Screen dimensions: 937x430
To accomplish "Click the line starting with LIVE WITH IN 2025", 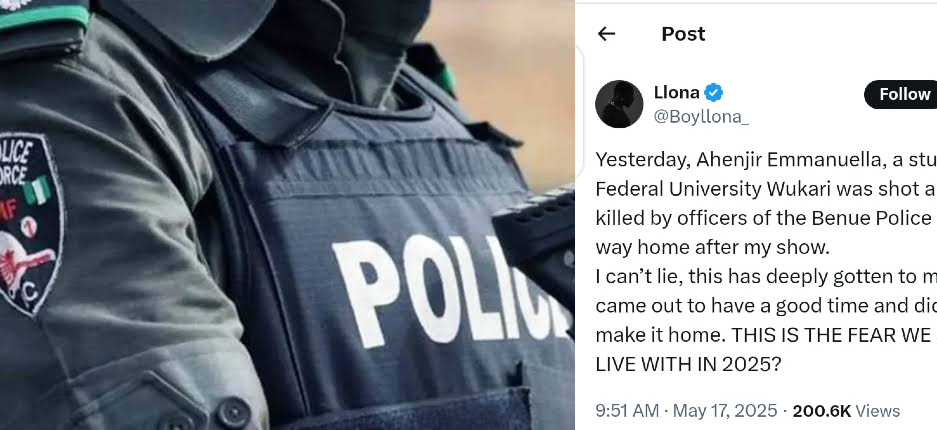I will 688,364.
